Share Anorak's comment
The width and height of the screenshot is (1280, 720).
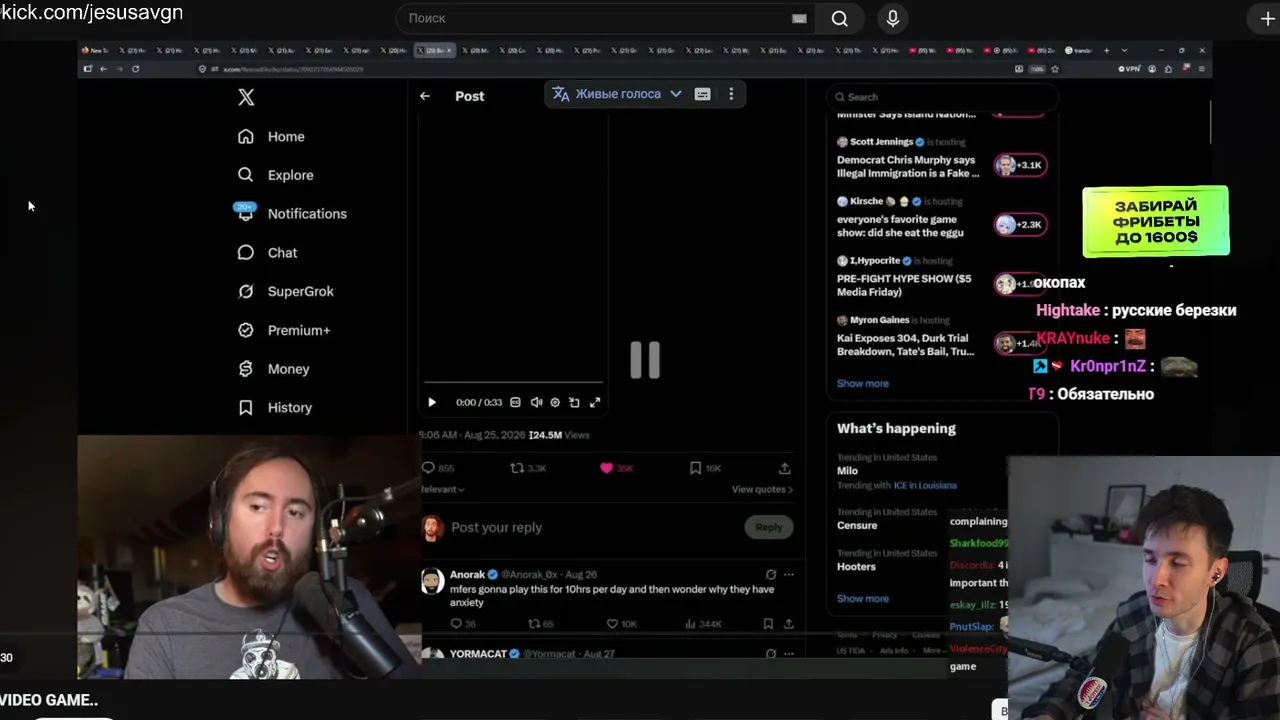click(x=789, y=624)
